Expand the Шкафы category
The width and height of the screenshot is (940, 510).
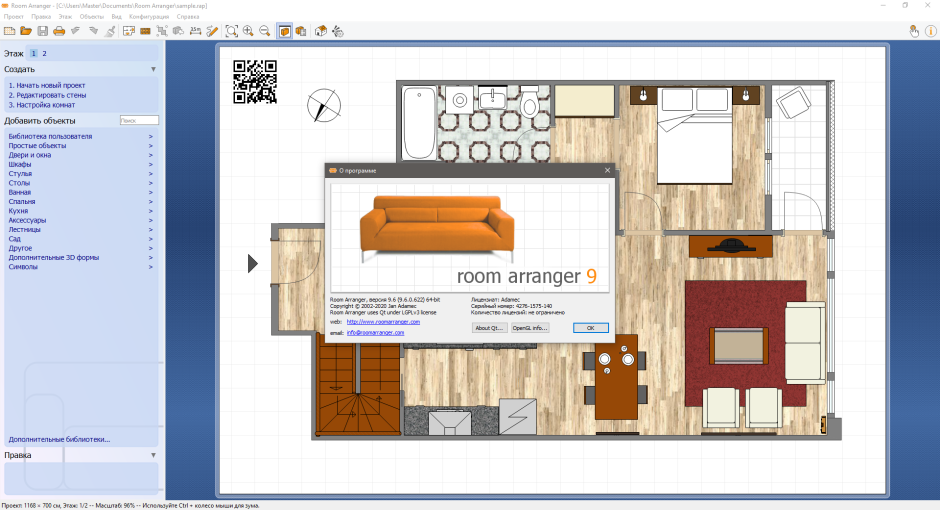coord(80,164)
